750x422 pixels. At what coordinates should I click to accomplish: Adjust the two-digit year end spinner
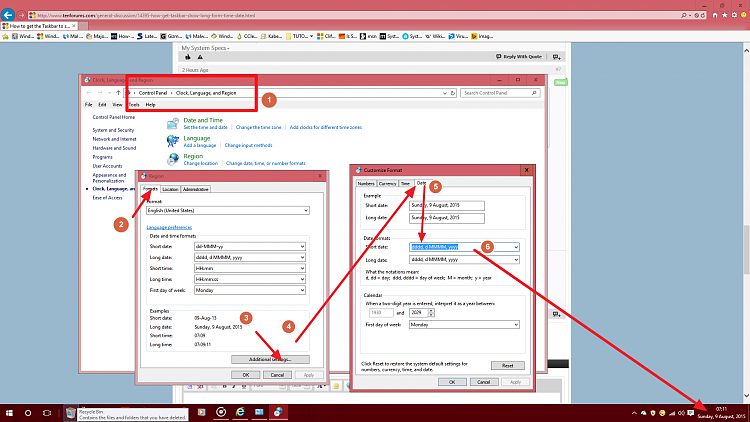[x=429, y=313]
